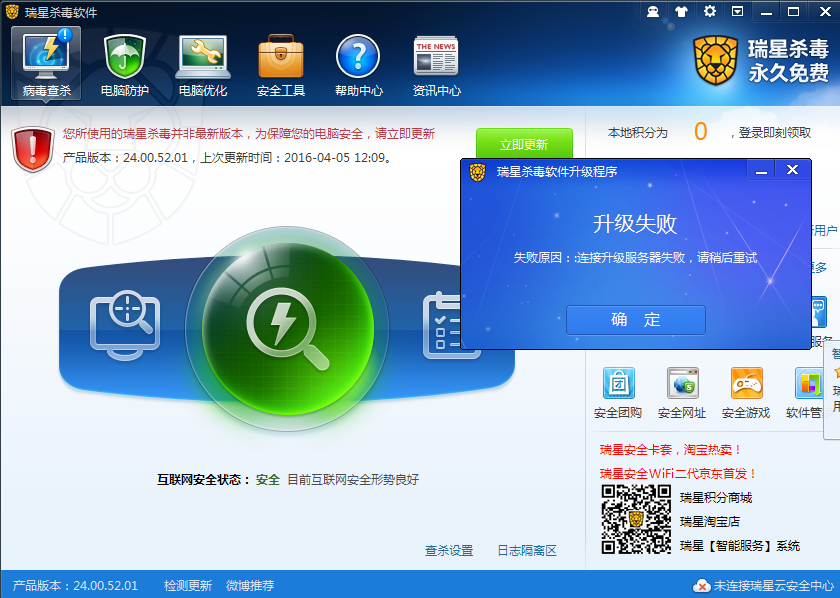Switch to 电脑防护 protection tab
The height and width of the screenshot is (598, 840).
coord(125,65)
